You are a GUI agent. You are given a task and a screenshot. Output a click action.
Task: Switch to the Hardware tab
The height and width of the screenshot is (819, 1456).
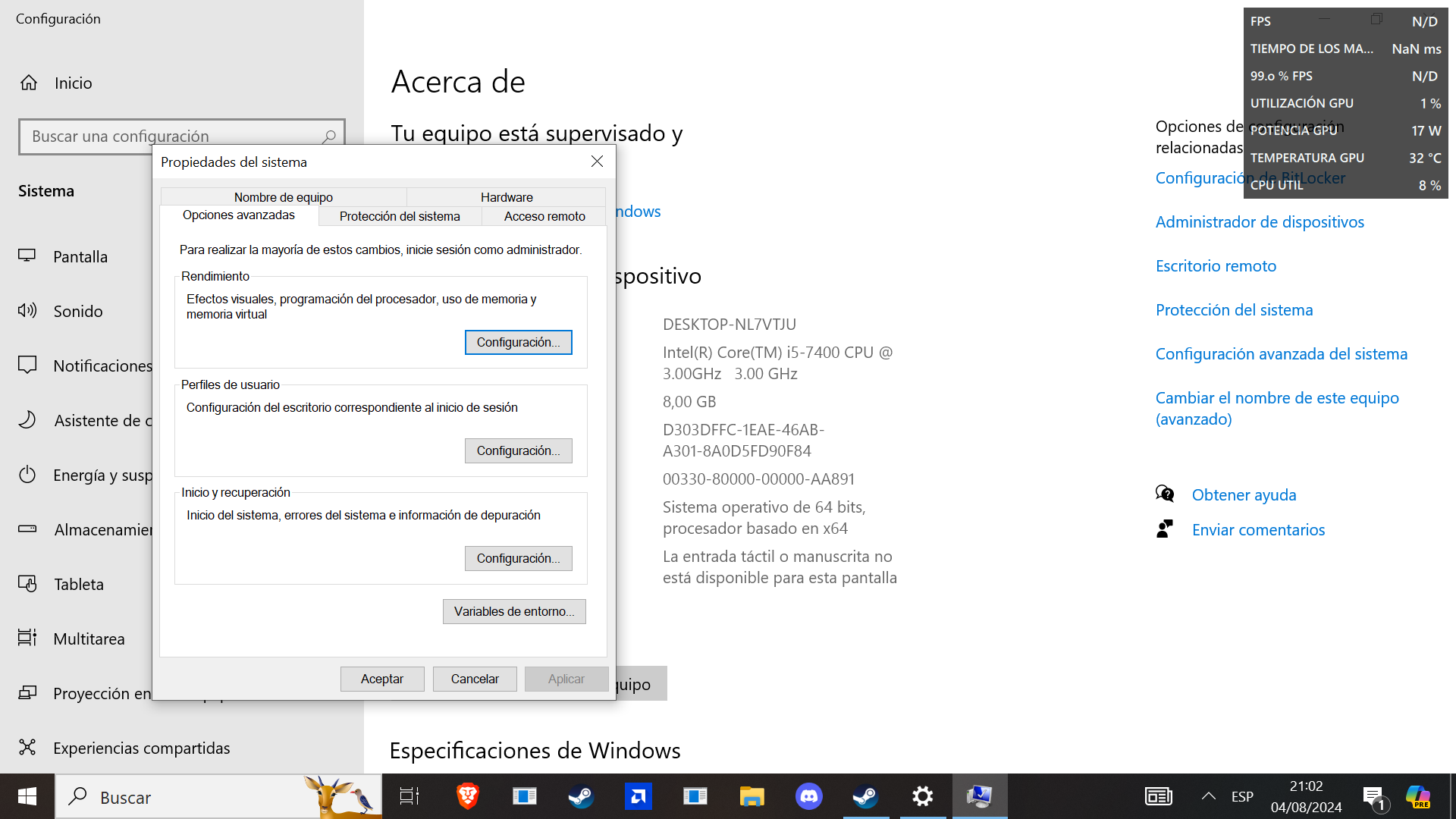click(x=506, y=197)
